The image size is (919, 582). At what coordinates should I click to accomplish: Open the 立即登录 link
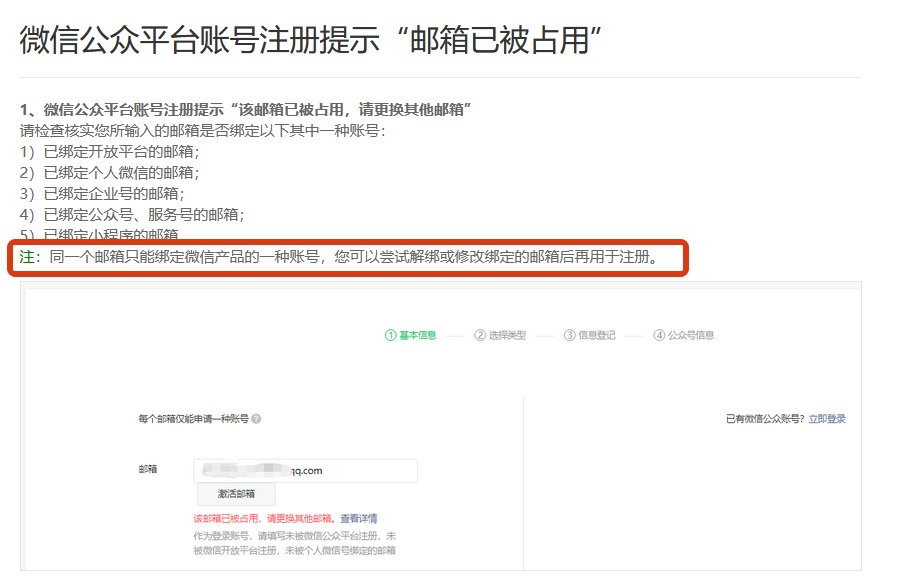(827, 418)
